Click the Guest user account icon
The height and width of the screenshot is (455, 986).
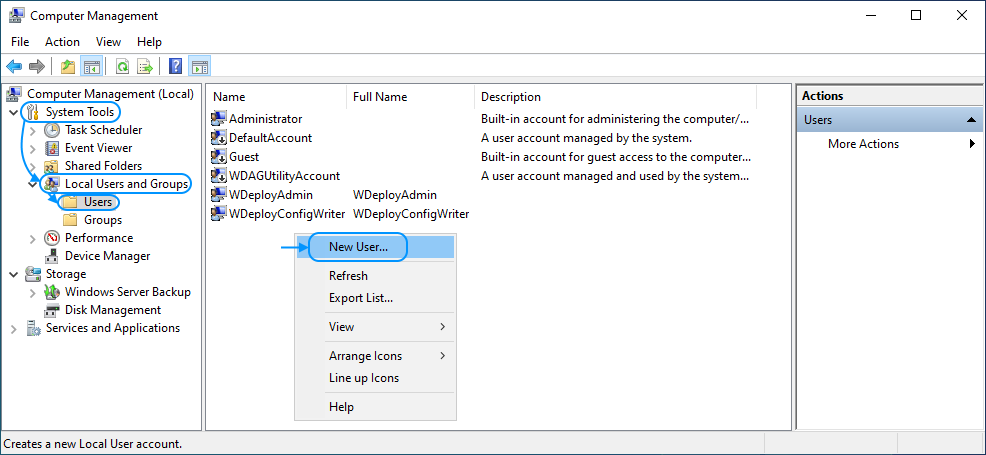coord(219,157)
